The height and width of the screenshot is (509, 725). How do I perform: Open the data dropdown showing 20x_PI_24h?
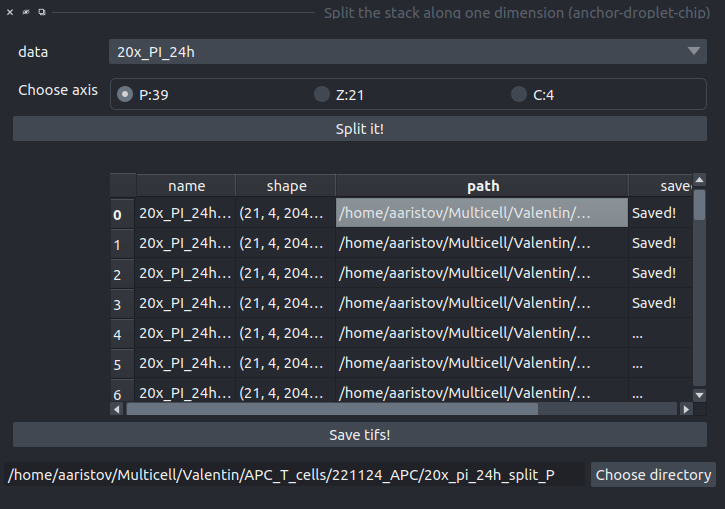point(407,52)
